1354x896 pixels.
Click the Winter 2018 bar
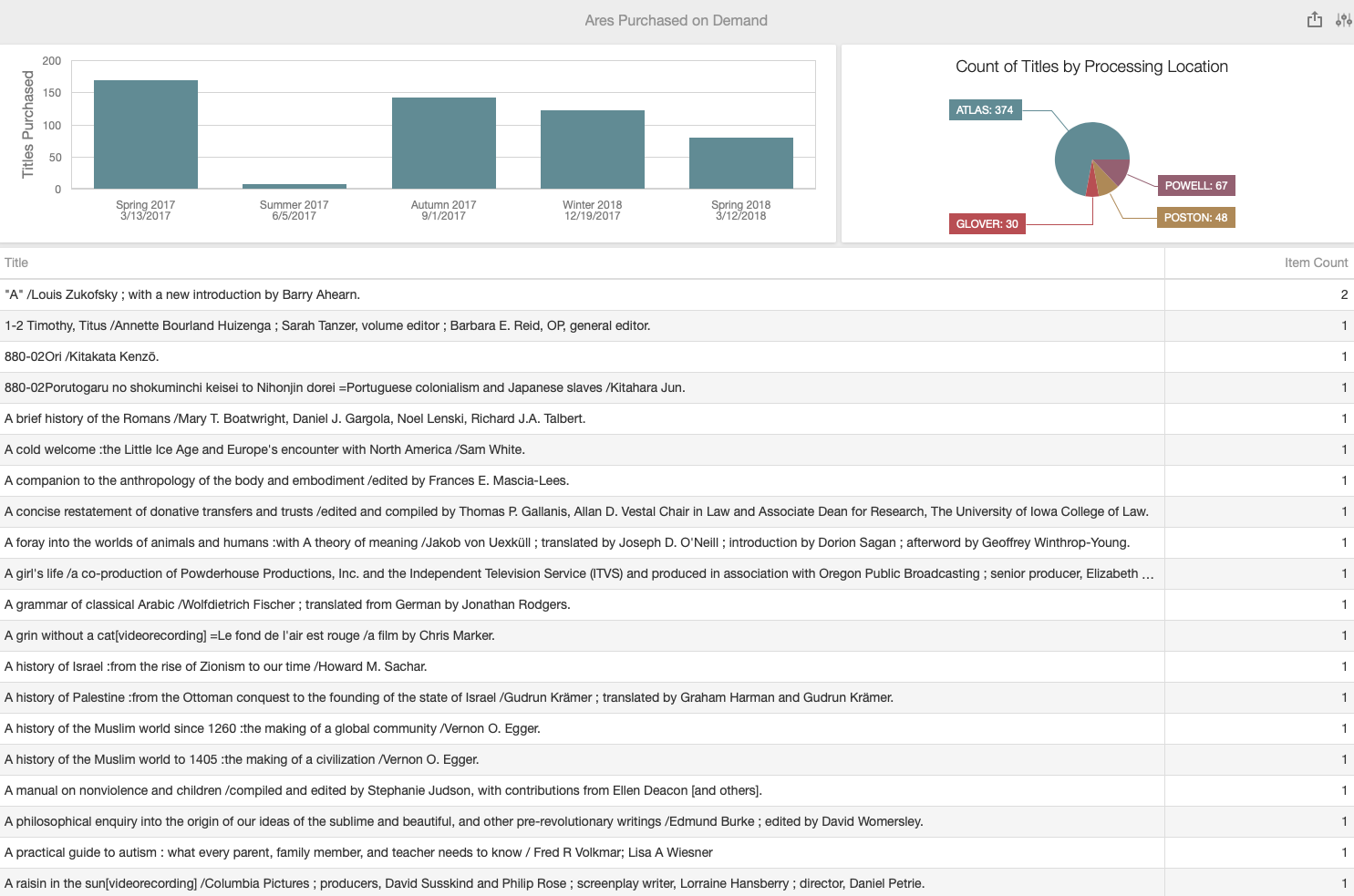point(592,149)
